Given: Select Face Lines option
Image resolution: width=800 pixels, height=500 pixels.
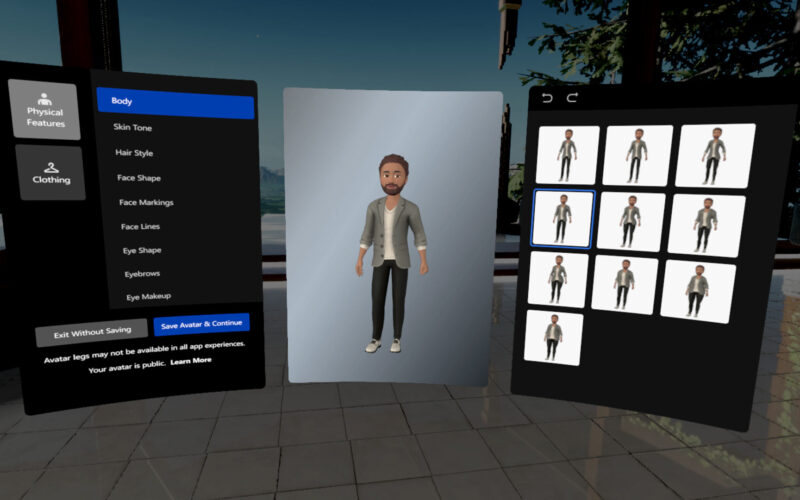Looking at the screenshot, I should (140, 226).
